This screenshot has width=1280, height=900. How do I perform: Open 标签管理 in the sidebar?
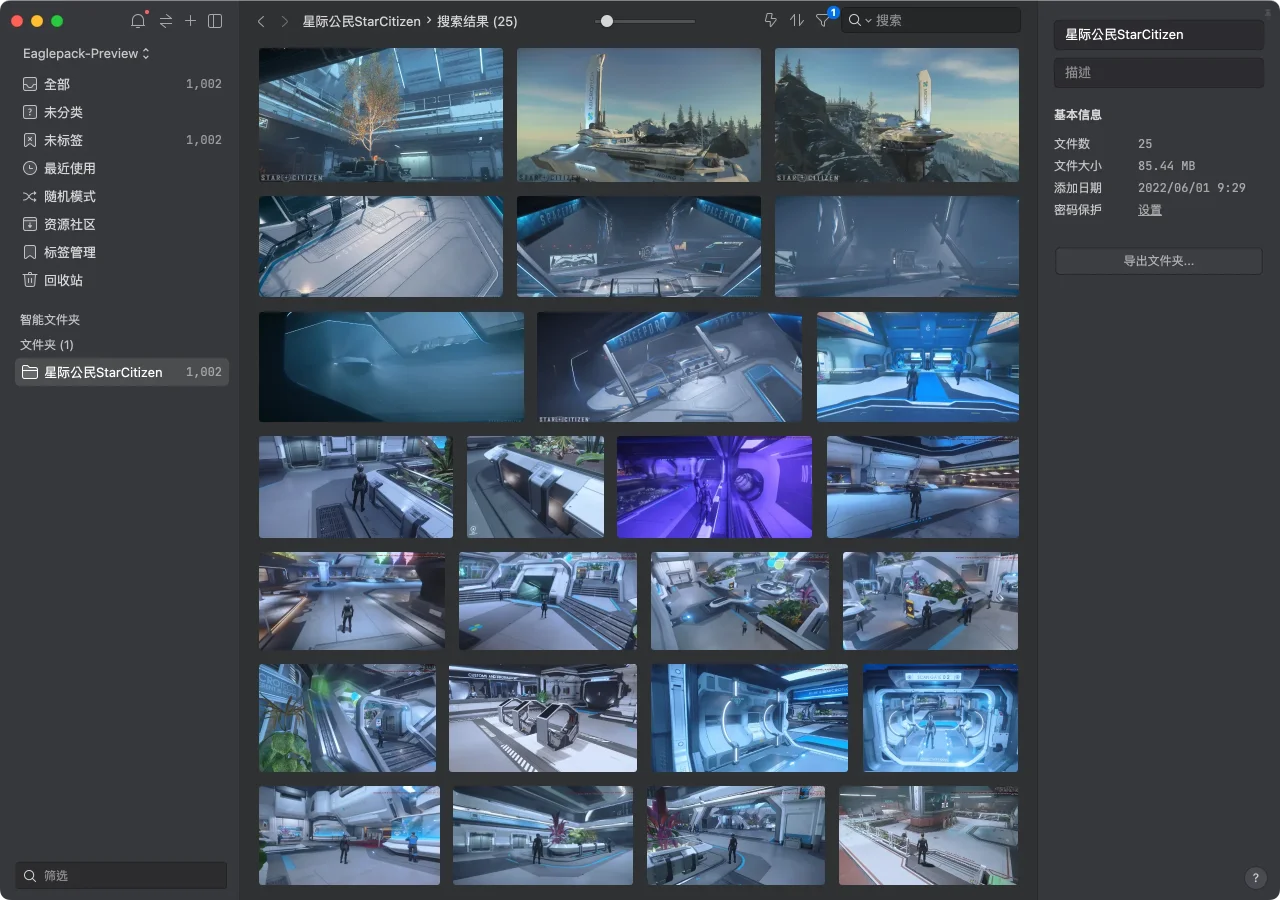122,252
